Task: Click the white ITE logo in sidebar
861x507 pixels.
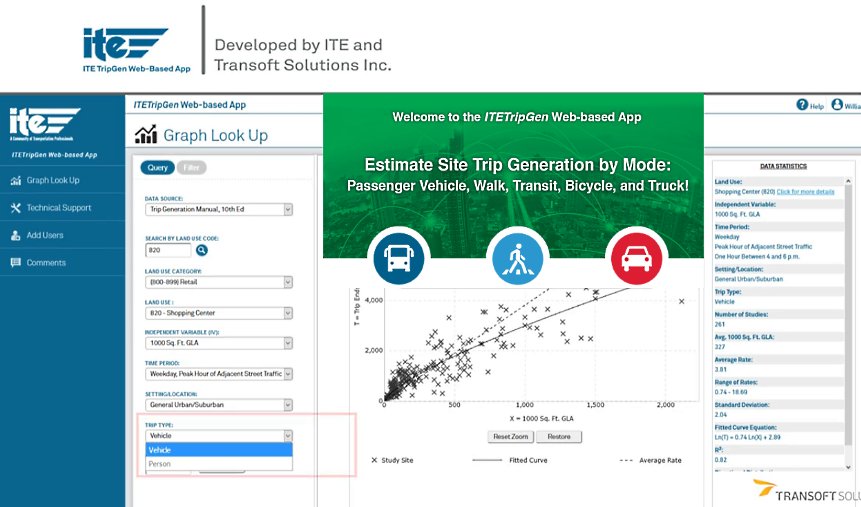Action: point(44,124)
